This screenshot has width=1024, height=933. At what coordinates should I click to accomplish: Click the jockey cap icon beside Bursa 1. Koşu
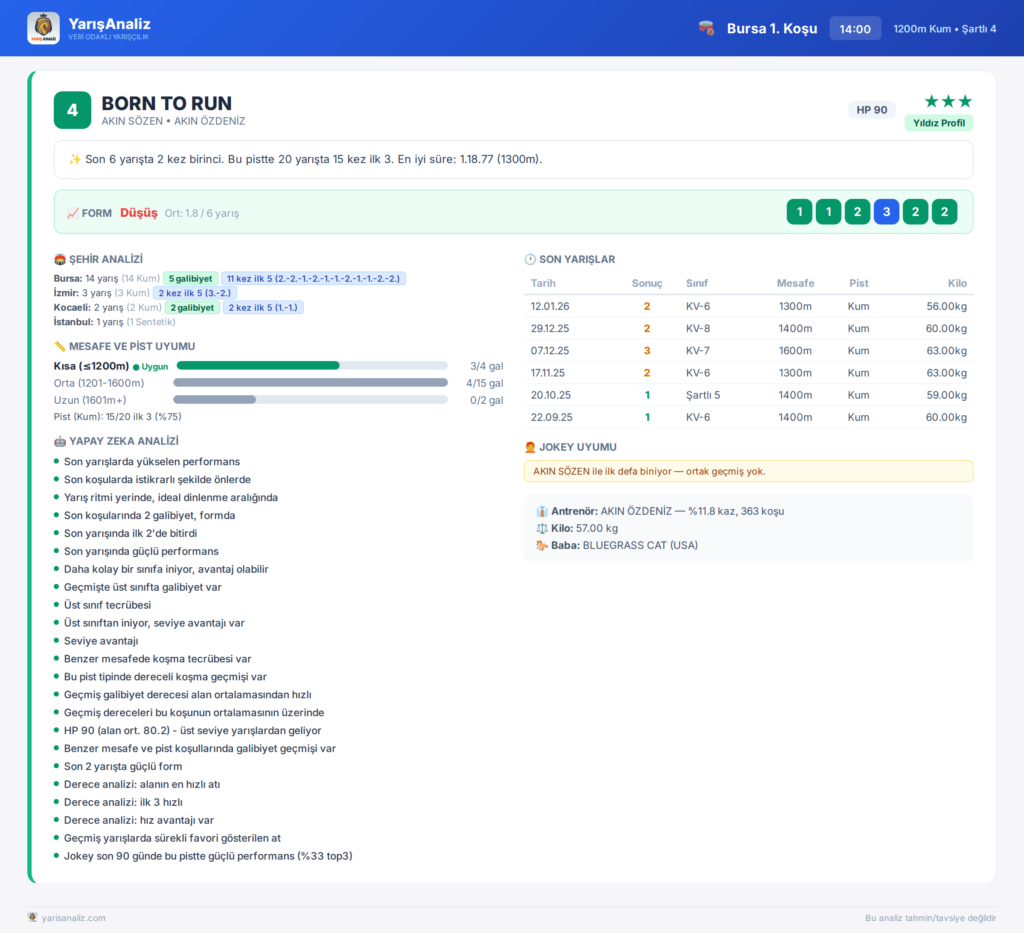pyautogui.click(x=706, y=28)
